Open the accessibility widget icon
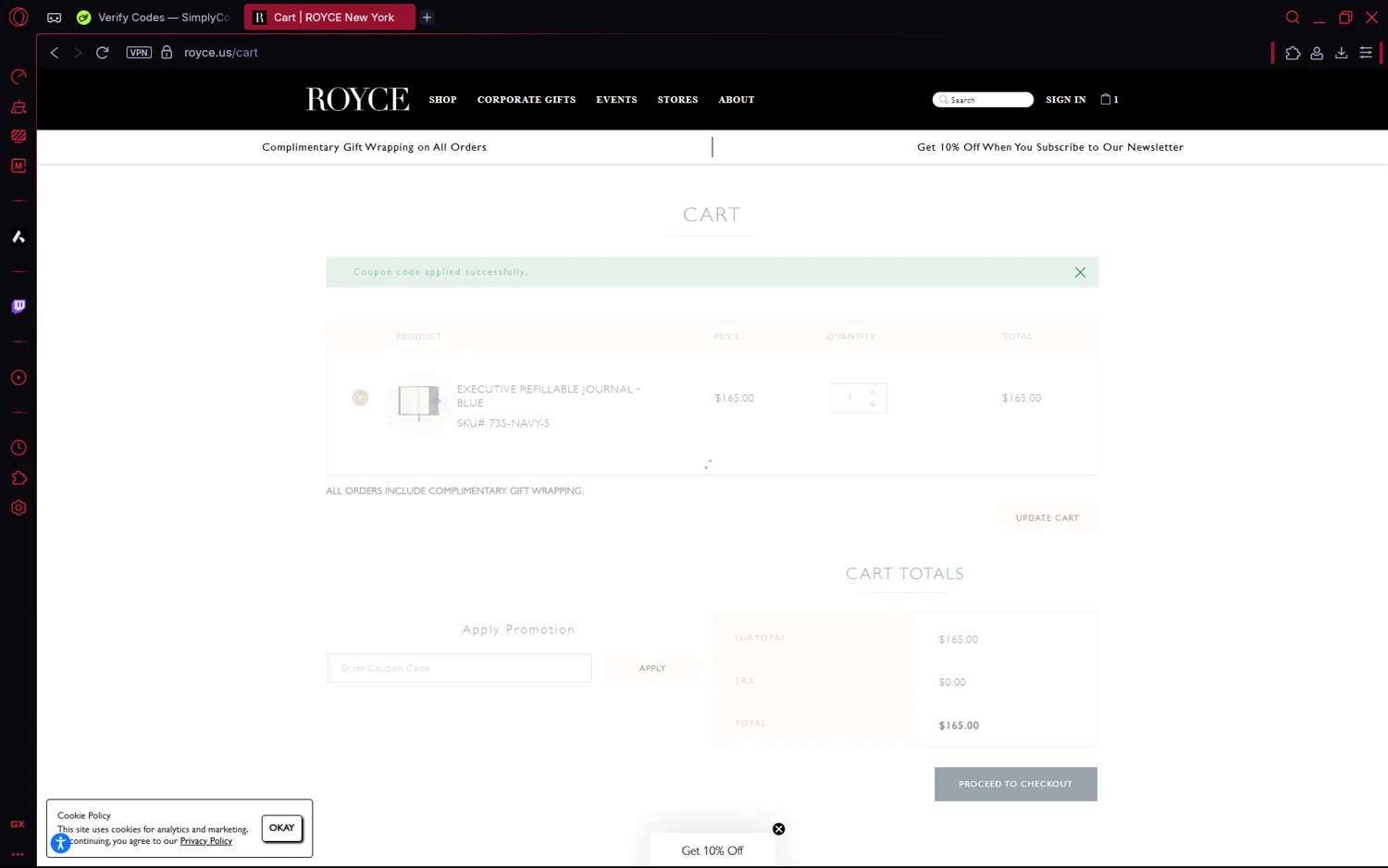Image resolution: width=1388 pixels, height=868 pixels. (60, 843)
